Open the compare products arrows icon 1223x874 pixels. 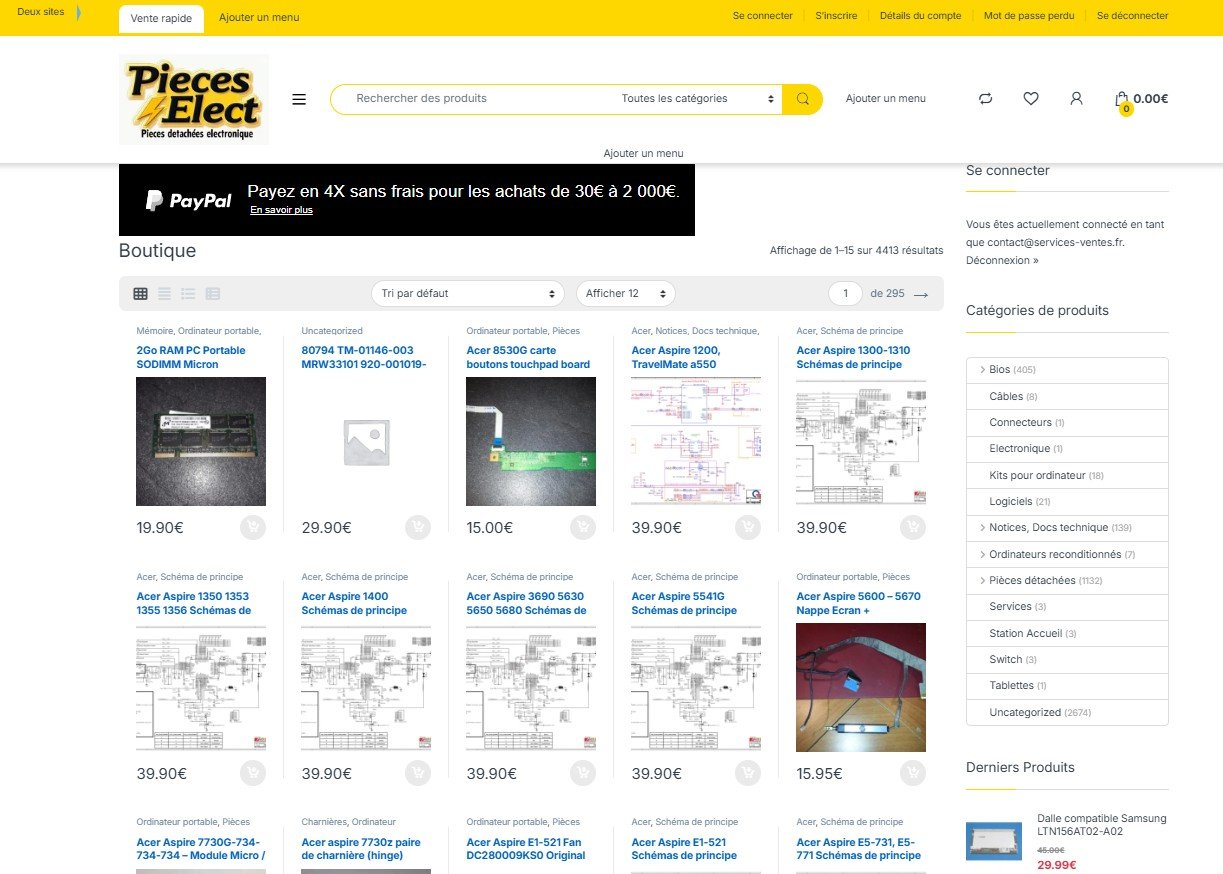[x=985, y=98]
